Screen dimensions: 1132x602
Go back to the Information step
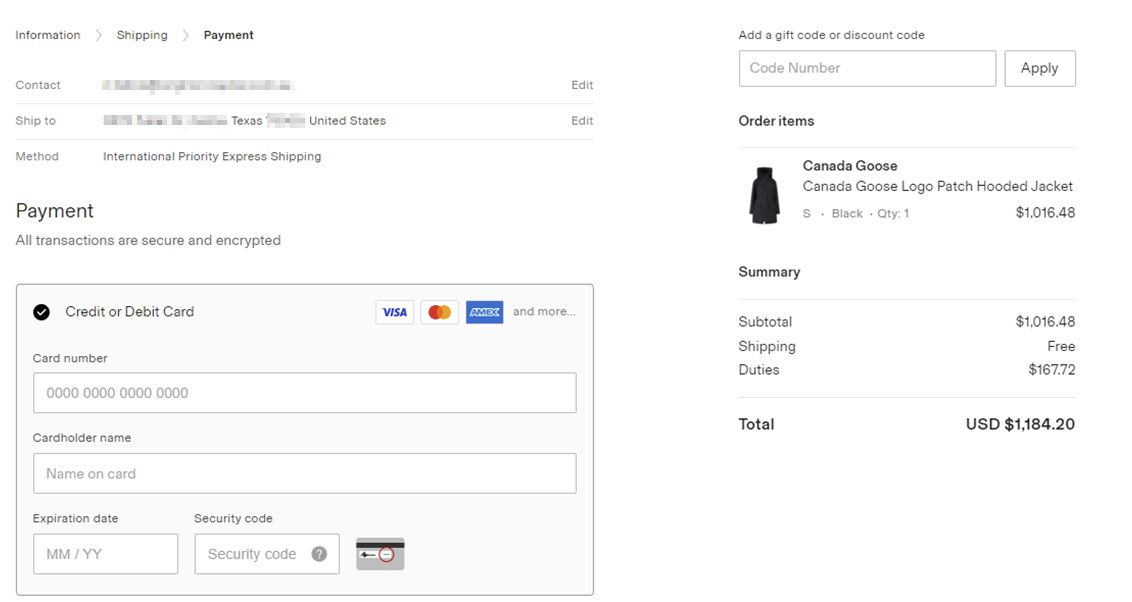48,35
